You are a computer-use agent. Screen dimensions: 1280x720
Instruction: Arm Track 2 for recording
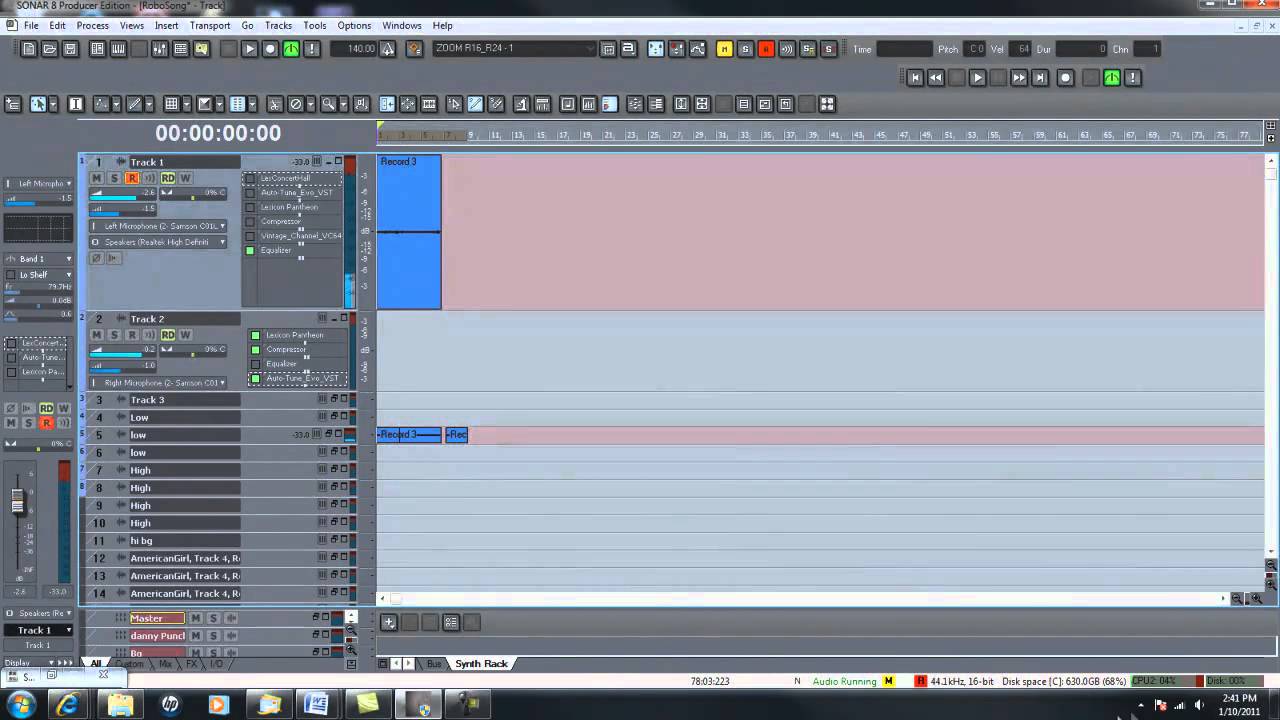click(x=131, y=335)
